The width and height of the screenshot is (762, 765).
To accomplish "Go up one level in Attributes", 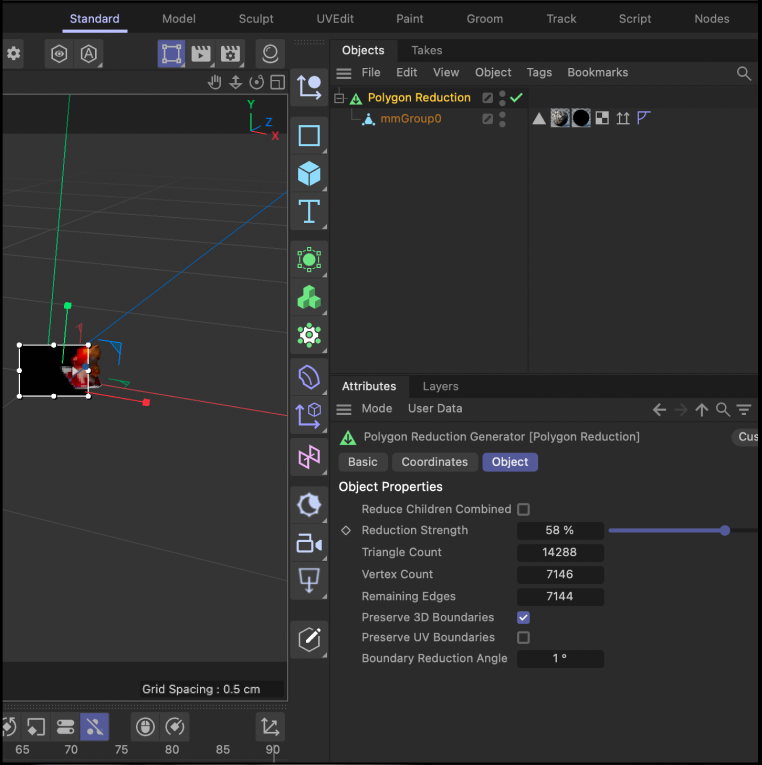I will click(701, 409).
